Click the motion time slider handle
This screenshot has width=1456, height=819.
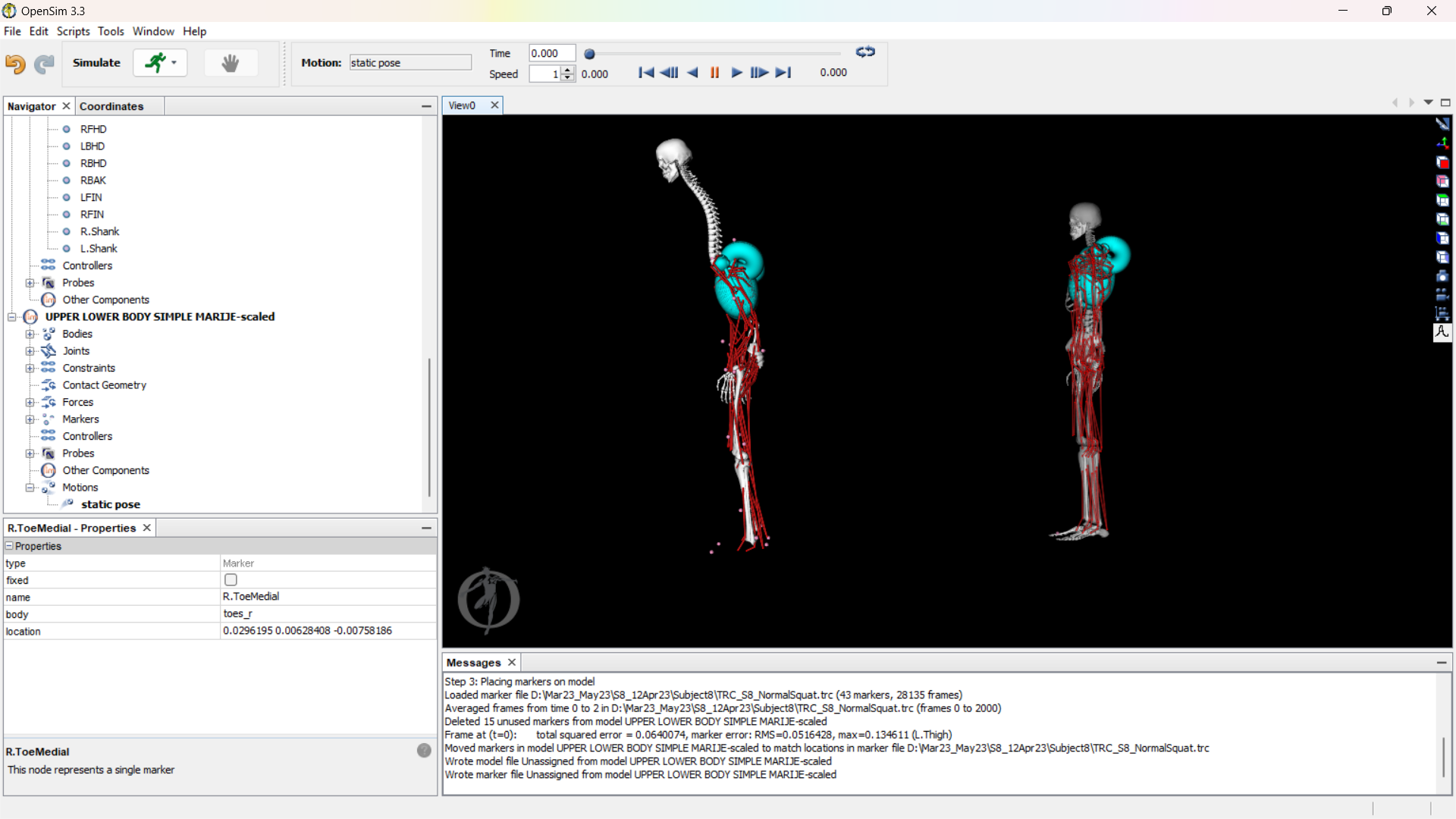pos(589,54)
